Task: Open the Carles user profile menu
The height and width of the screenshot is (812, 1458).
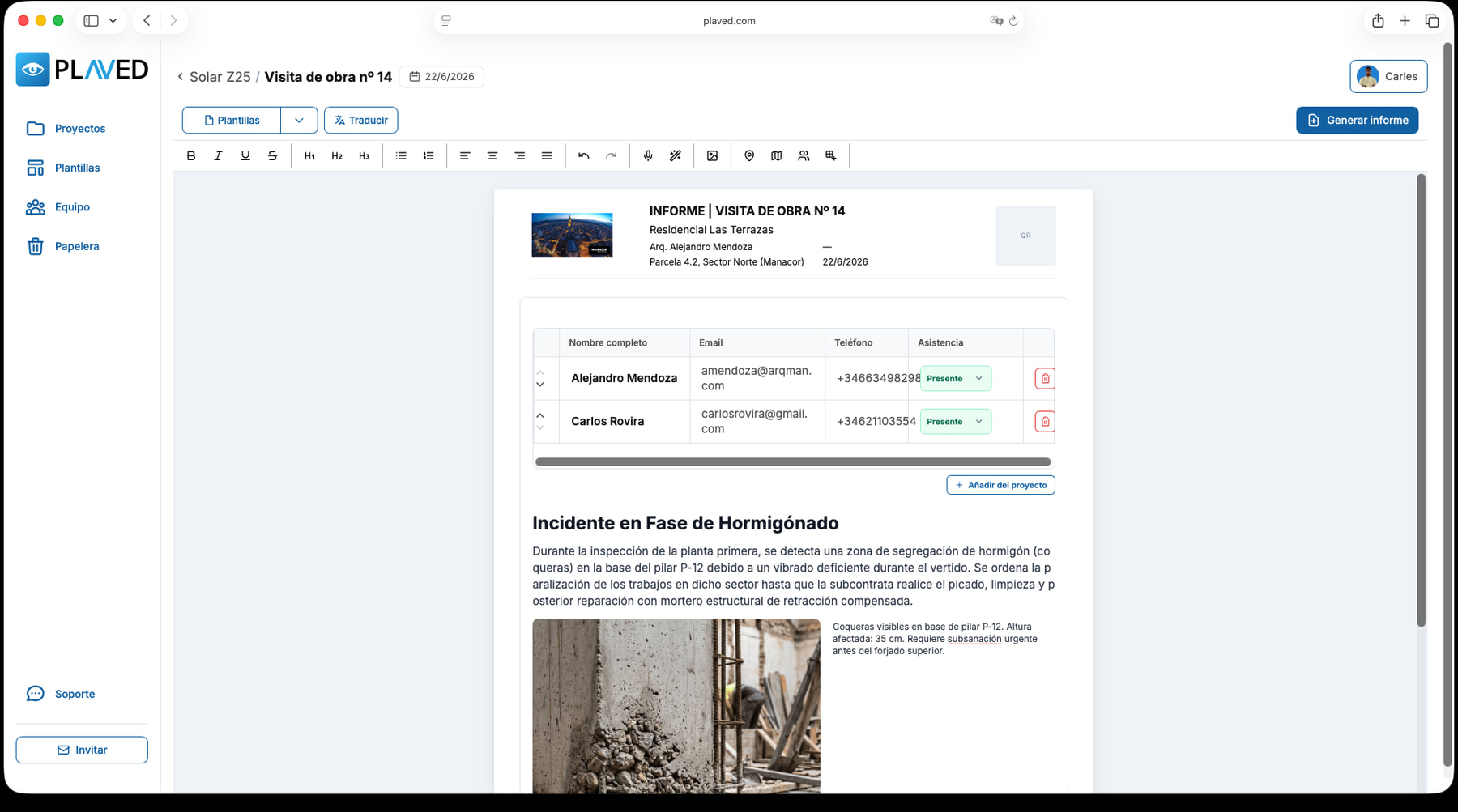Action: (x=1388, y=76)
